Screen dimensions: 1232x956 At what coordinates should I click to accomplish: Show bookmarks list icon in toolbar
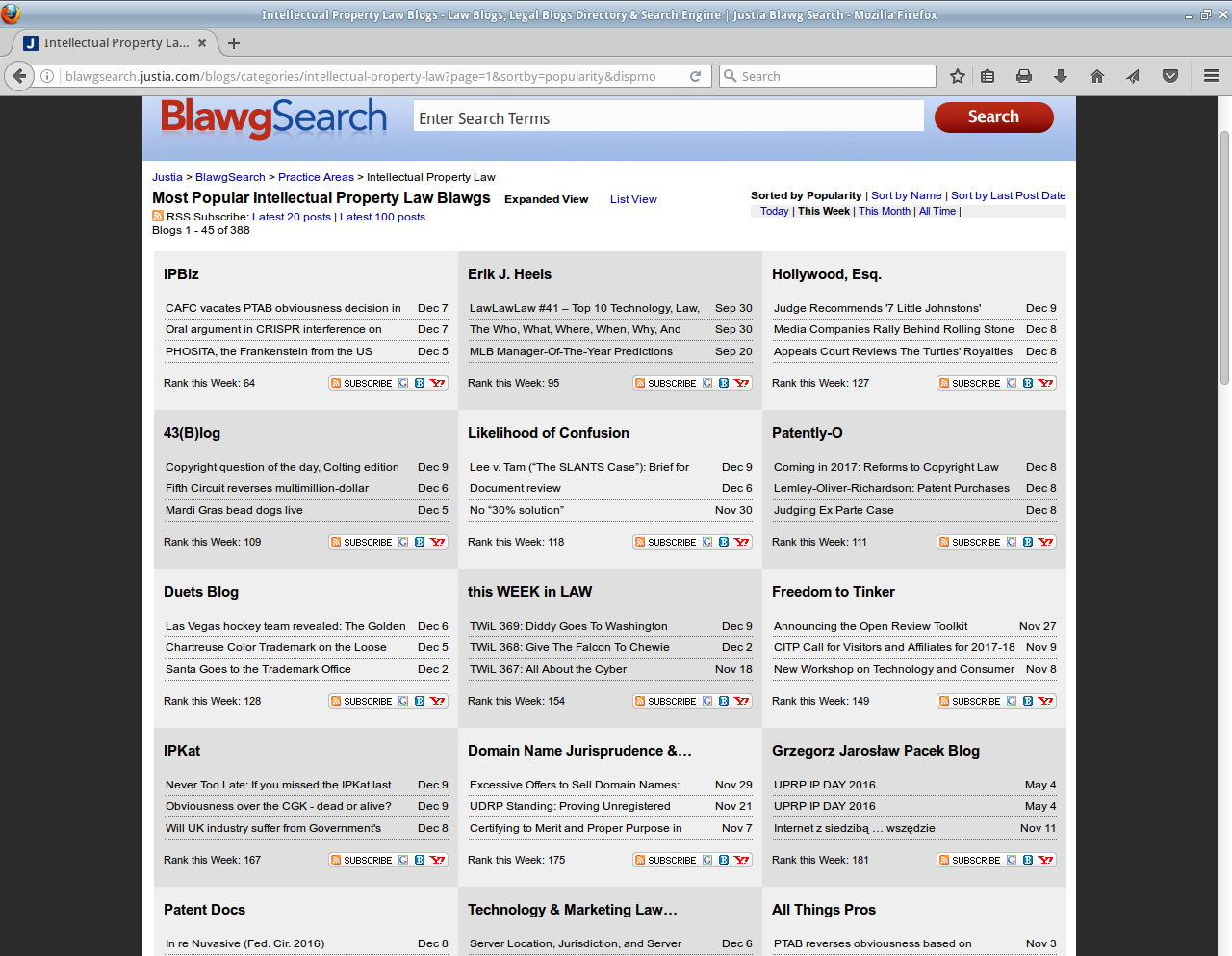[x=988, y=76]
